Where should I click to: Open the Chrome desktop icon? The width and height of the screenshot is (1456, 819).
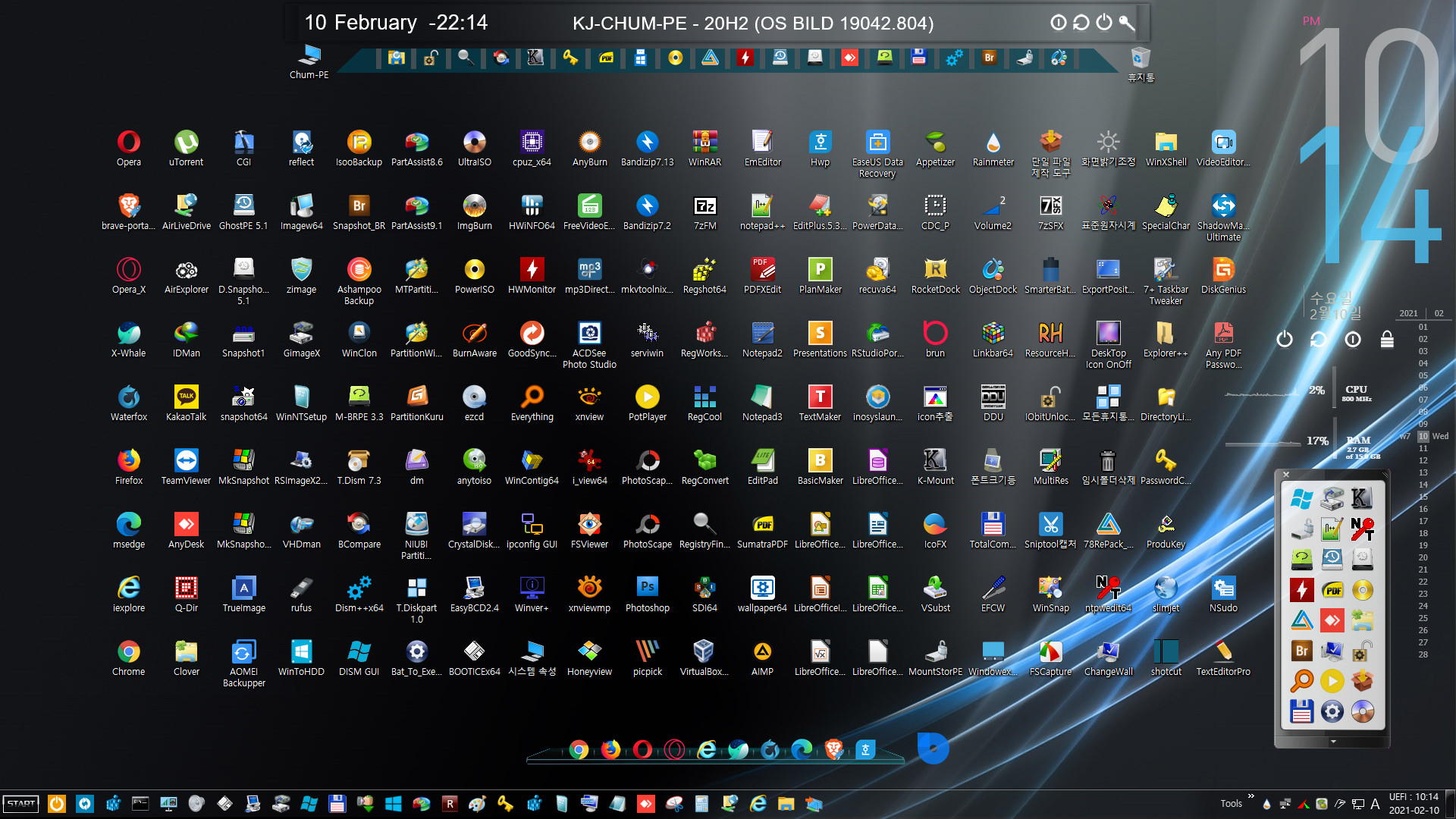(x=129, y=657)
